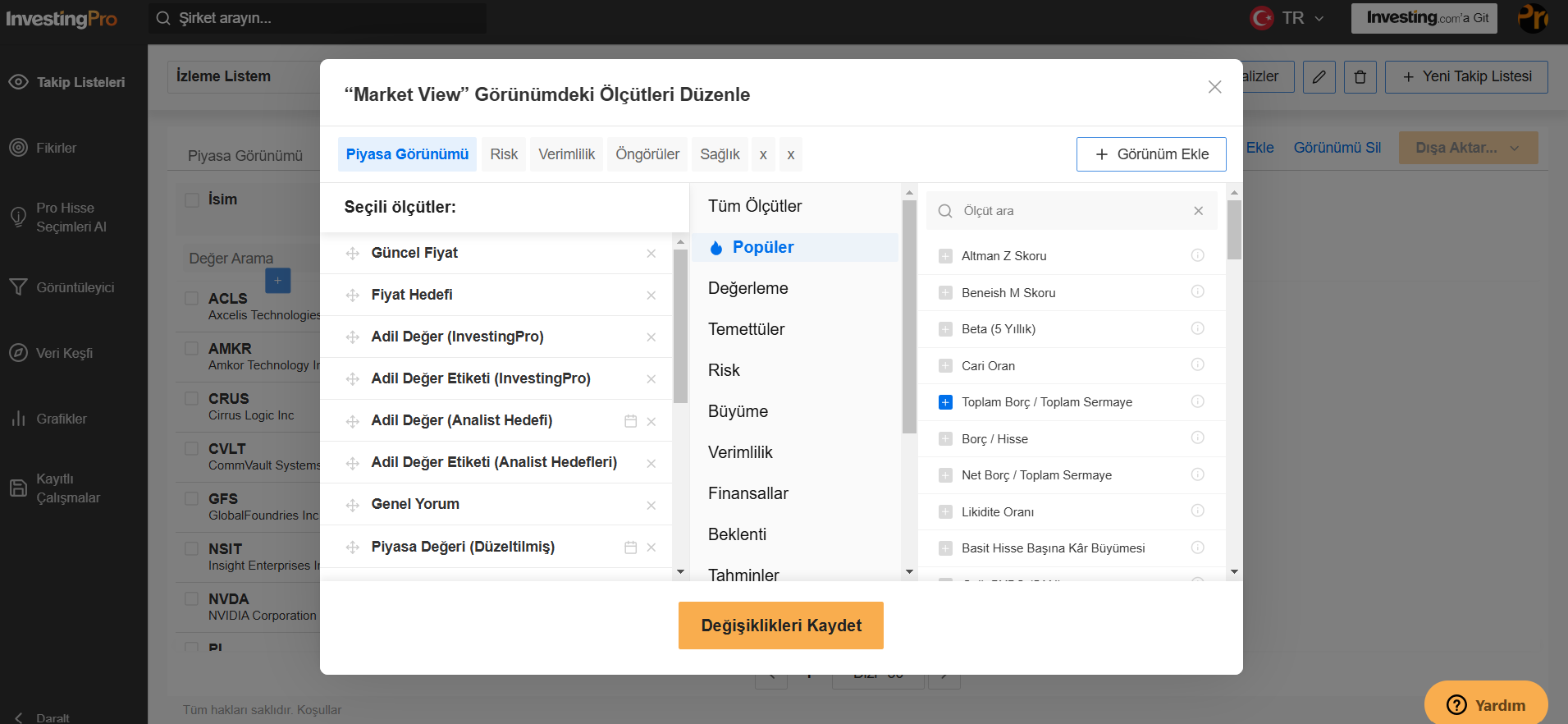
Task: Open calendar icon for Piyasa Değeri (Düzeltilmiş)
Action: point(630,548)
